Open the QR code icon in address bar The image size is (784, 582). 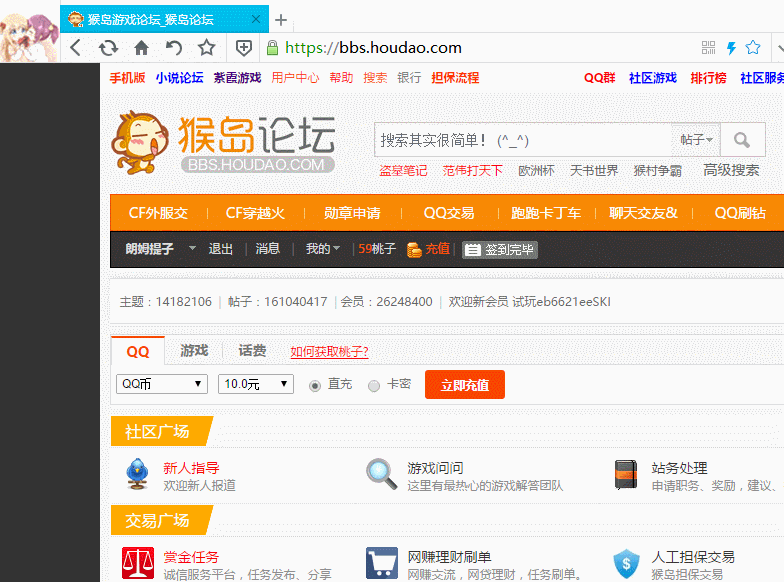(708, 48)
